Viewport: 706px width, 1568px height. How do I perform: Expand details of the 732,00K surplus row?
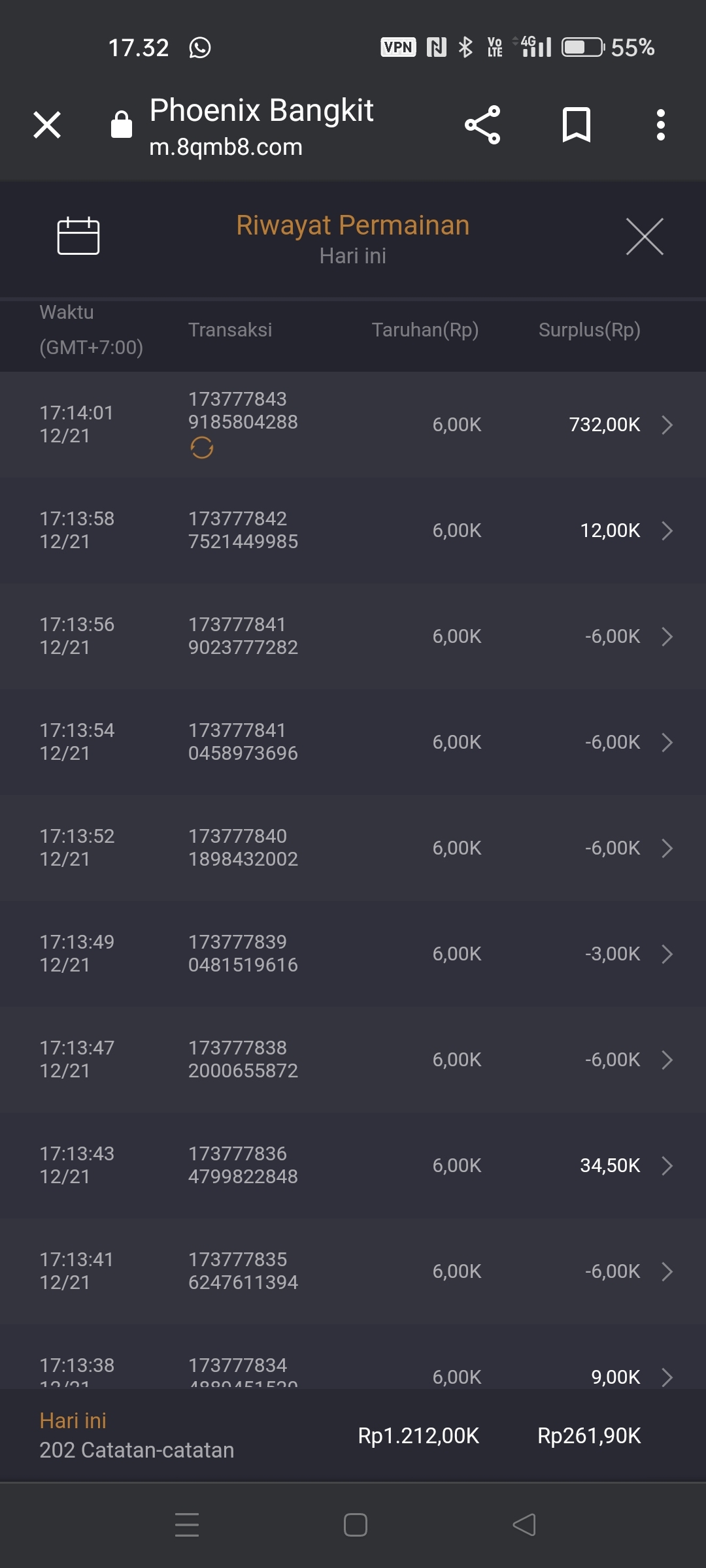coord(667,425)
